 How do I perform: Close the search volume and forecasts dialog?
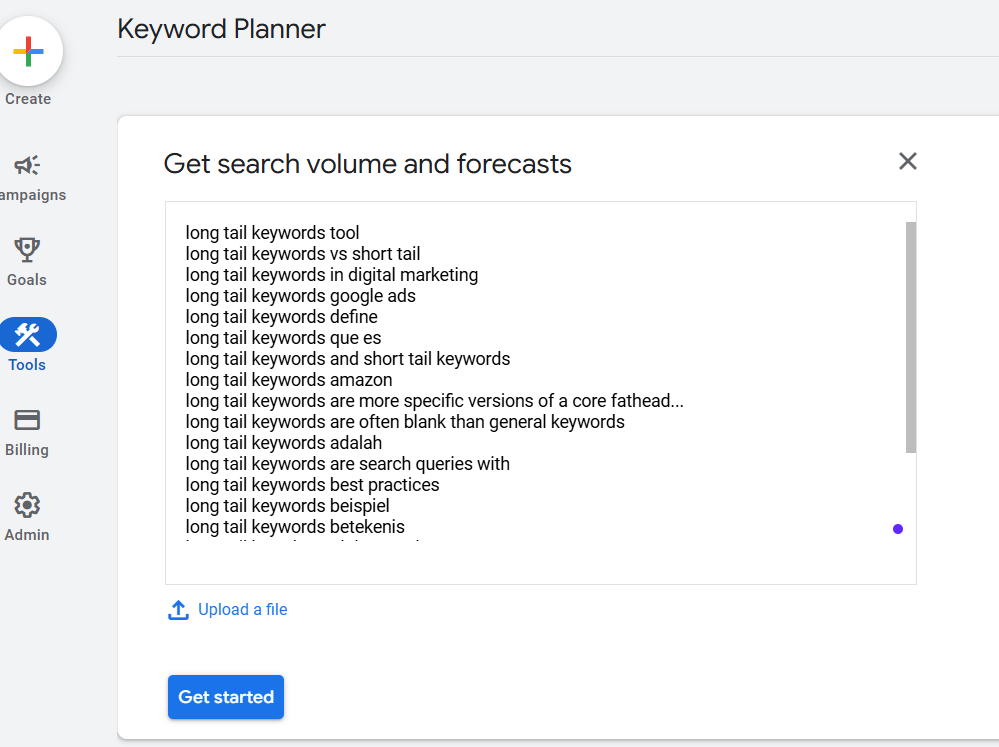click(x=907, y=161)
